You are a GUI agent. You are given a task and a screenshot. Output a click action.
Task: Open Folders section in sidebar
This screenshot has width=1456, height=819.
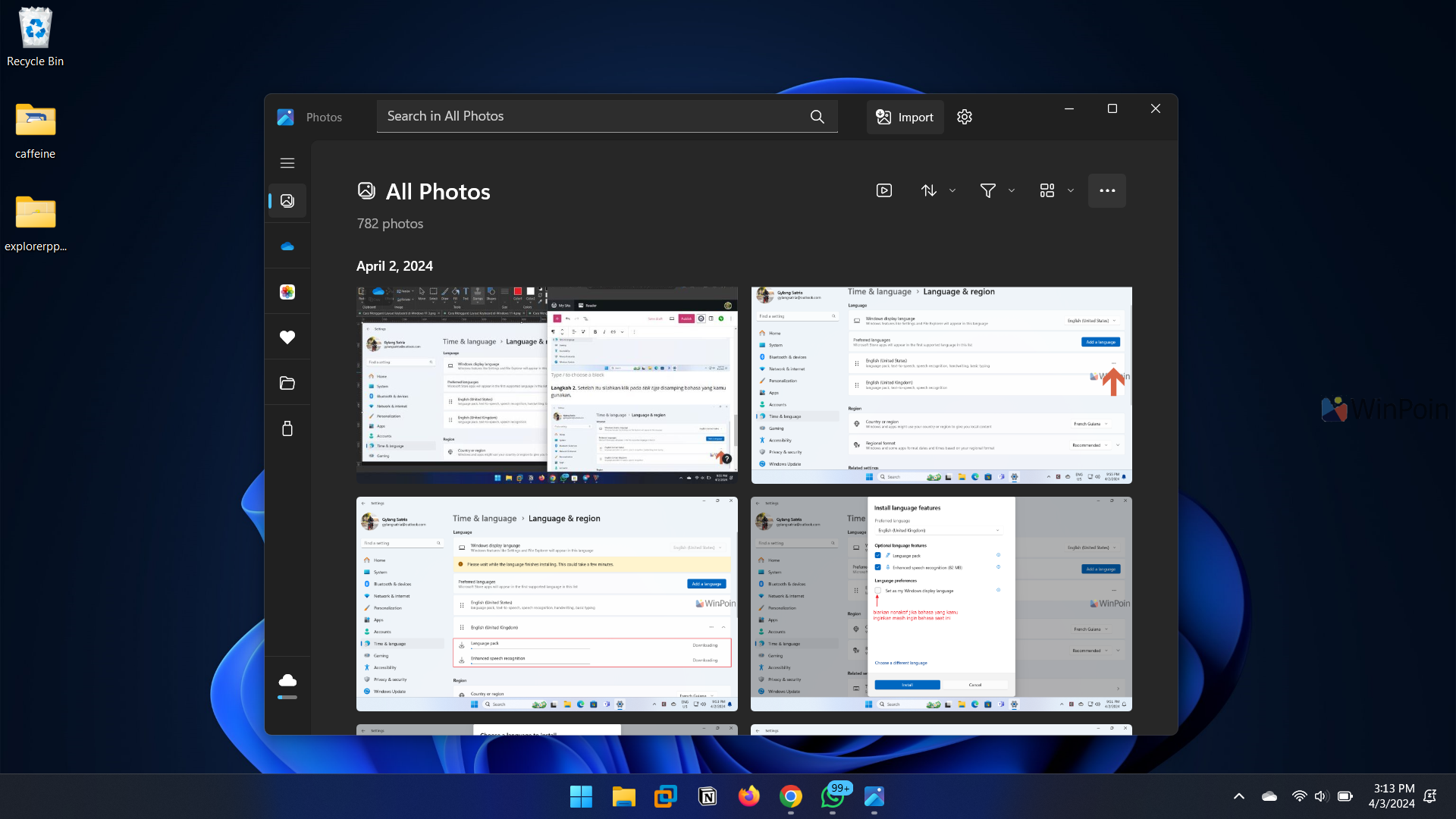(x=287, y=383)
